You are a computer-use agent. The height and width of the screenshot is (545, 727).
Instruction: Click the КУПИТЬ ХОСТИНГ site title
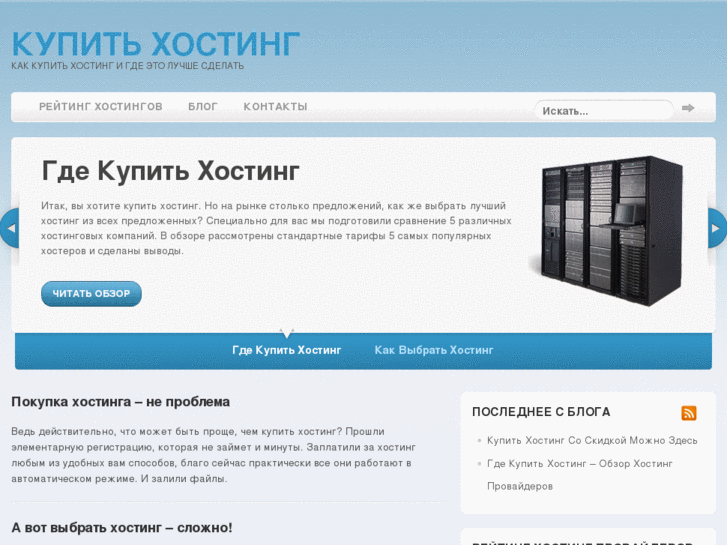[x=156, y=44]
